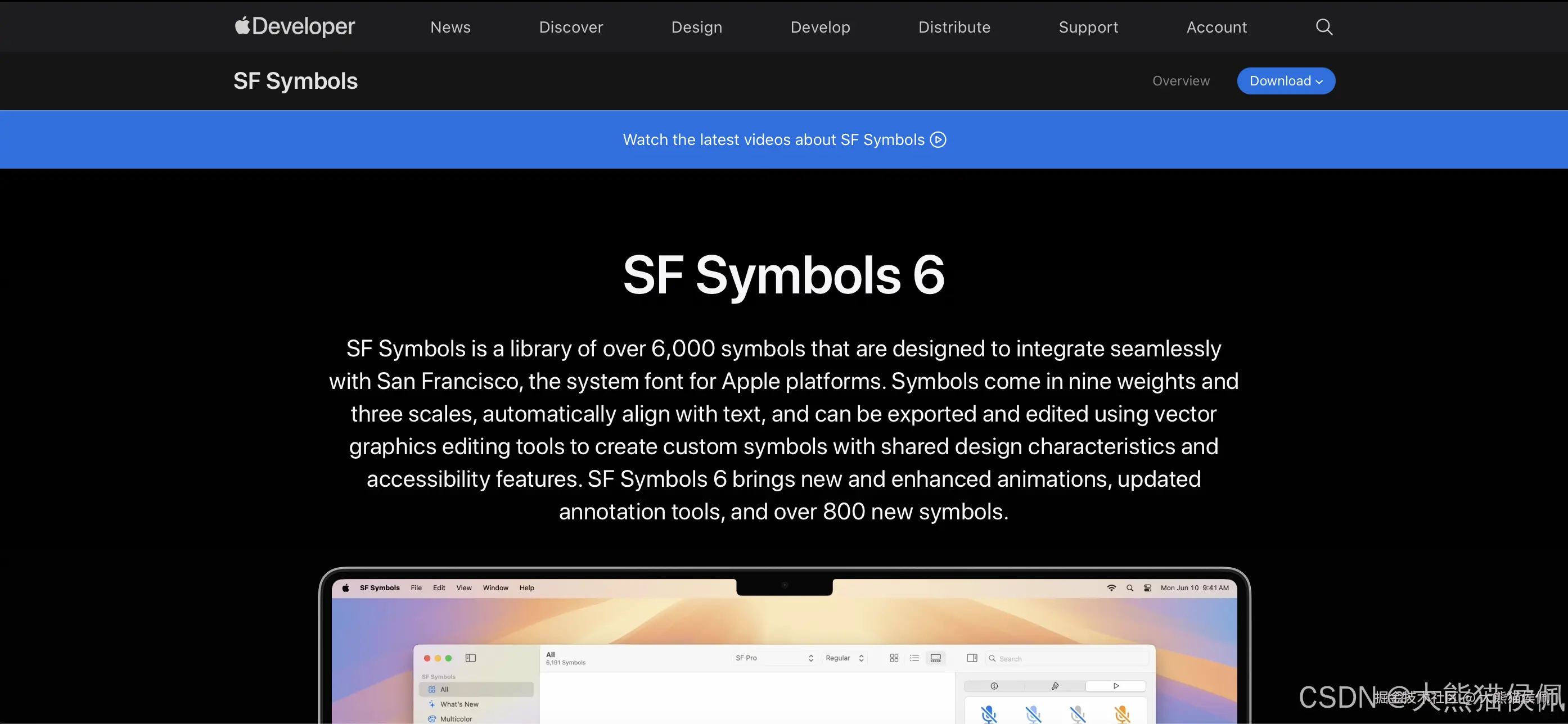This screenshot has width=1568, height=724.
Task: Click the Overview link
Action: point(1180,81)
